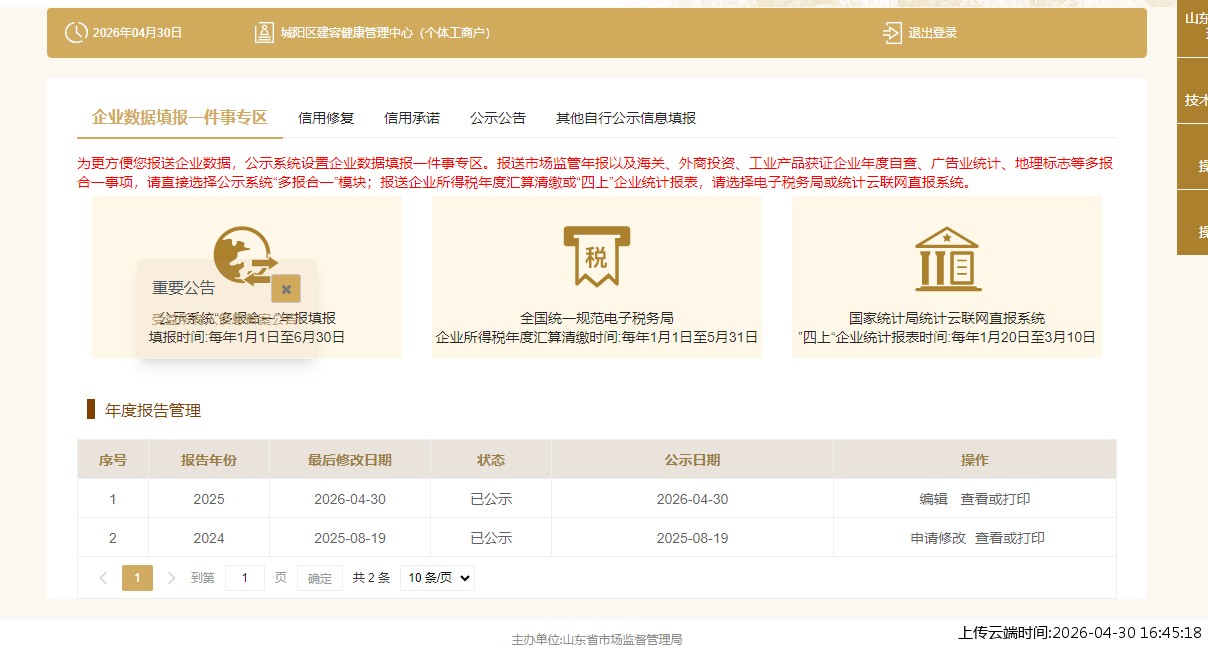1208x646 pixels.
Task: Open the 公示公告 tab
Action: [498, 117]
